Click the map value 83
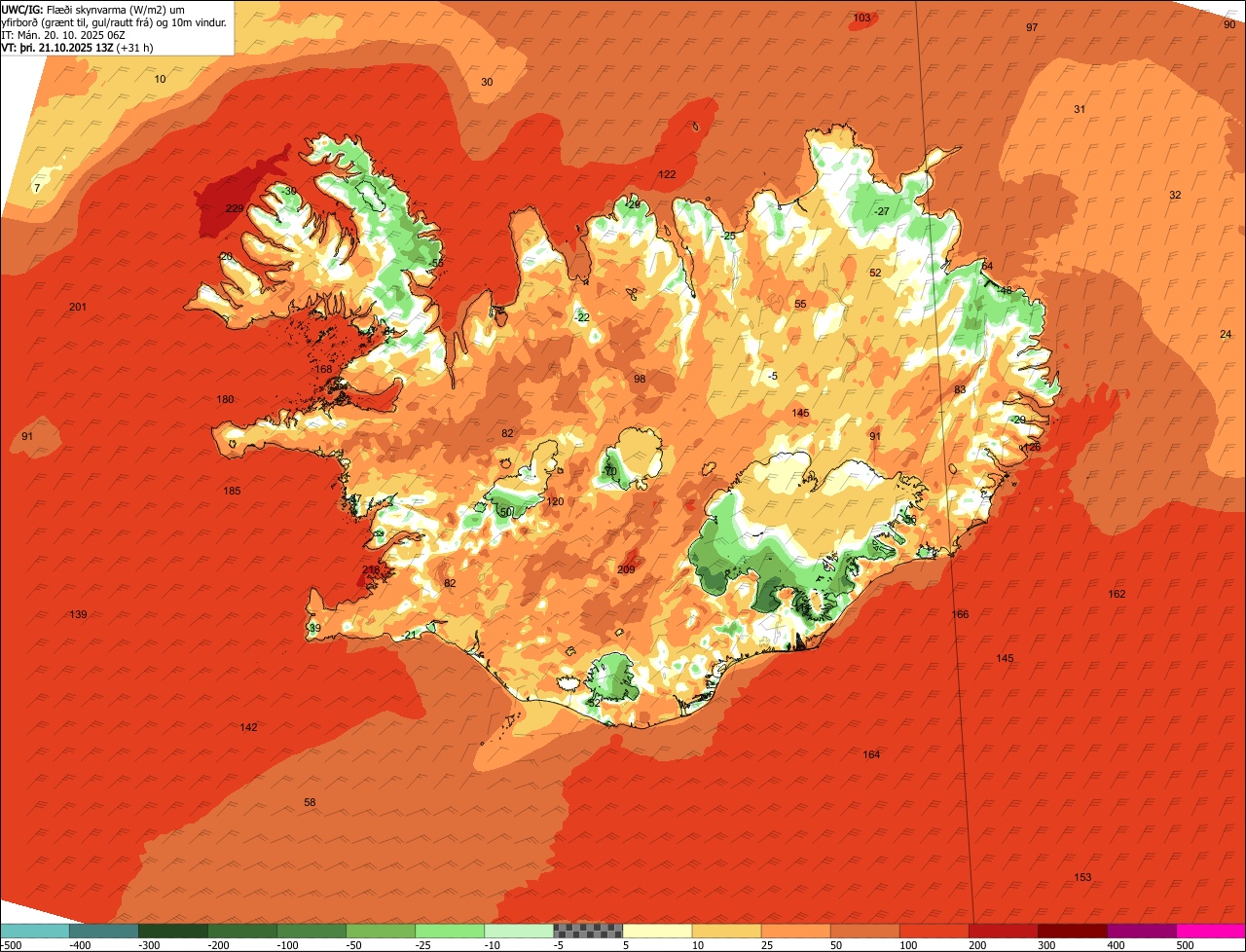 (960, 390)
